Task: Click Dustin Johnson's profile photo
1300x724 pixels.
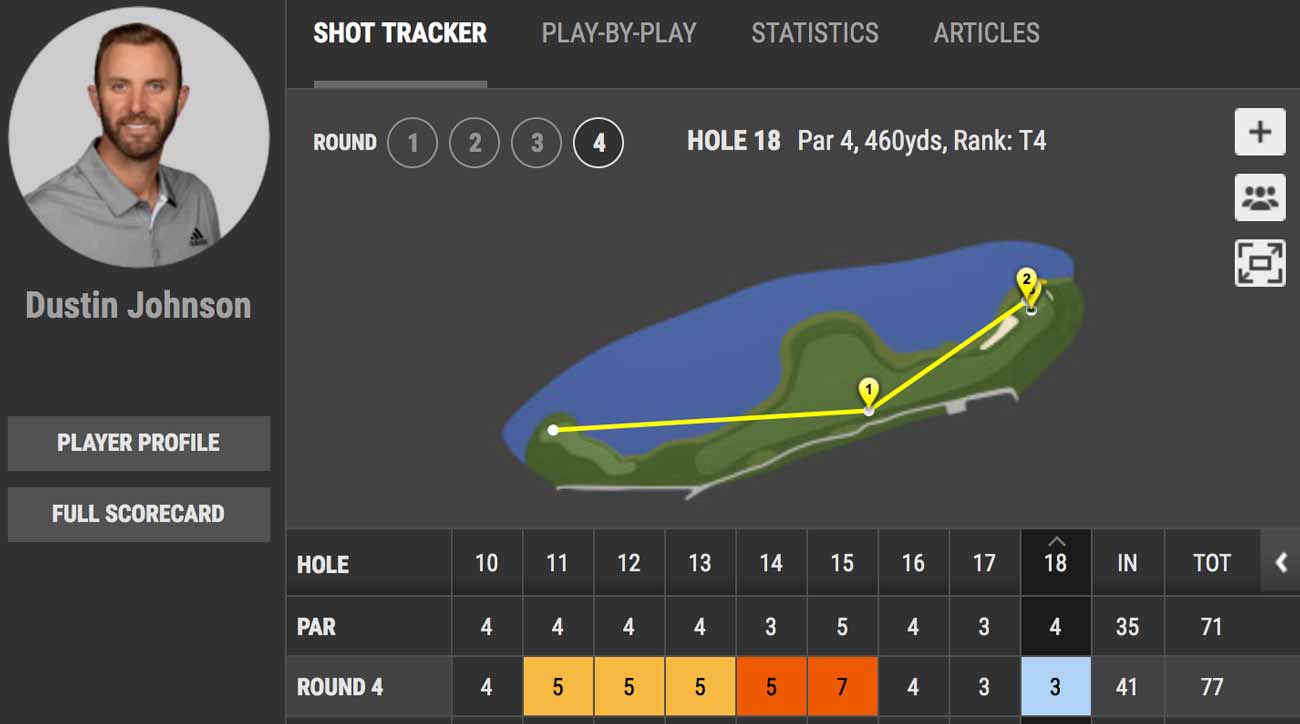Action: click(x=139, y=137)
